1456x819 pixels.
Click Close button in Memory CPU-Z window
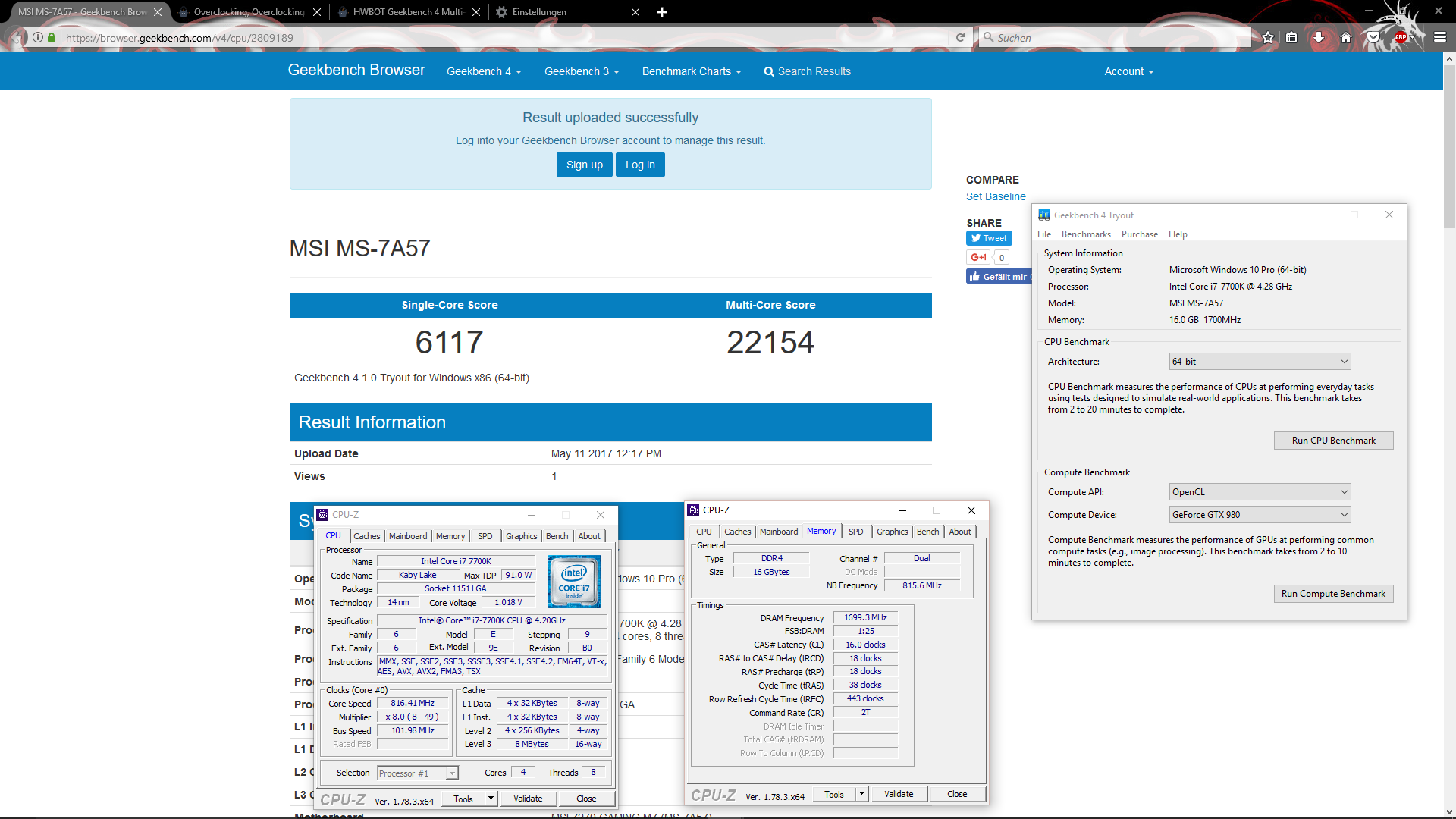957,794
